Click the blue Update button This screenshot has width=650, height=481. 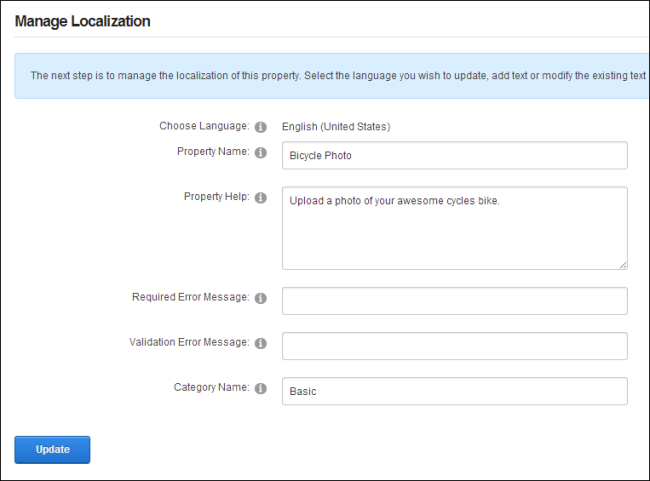(52, 449)
